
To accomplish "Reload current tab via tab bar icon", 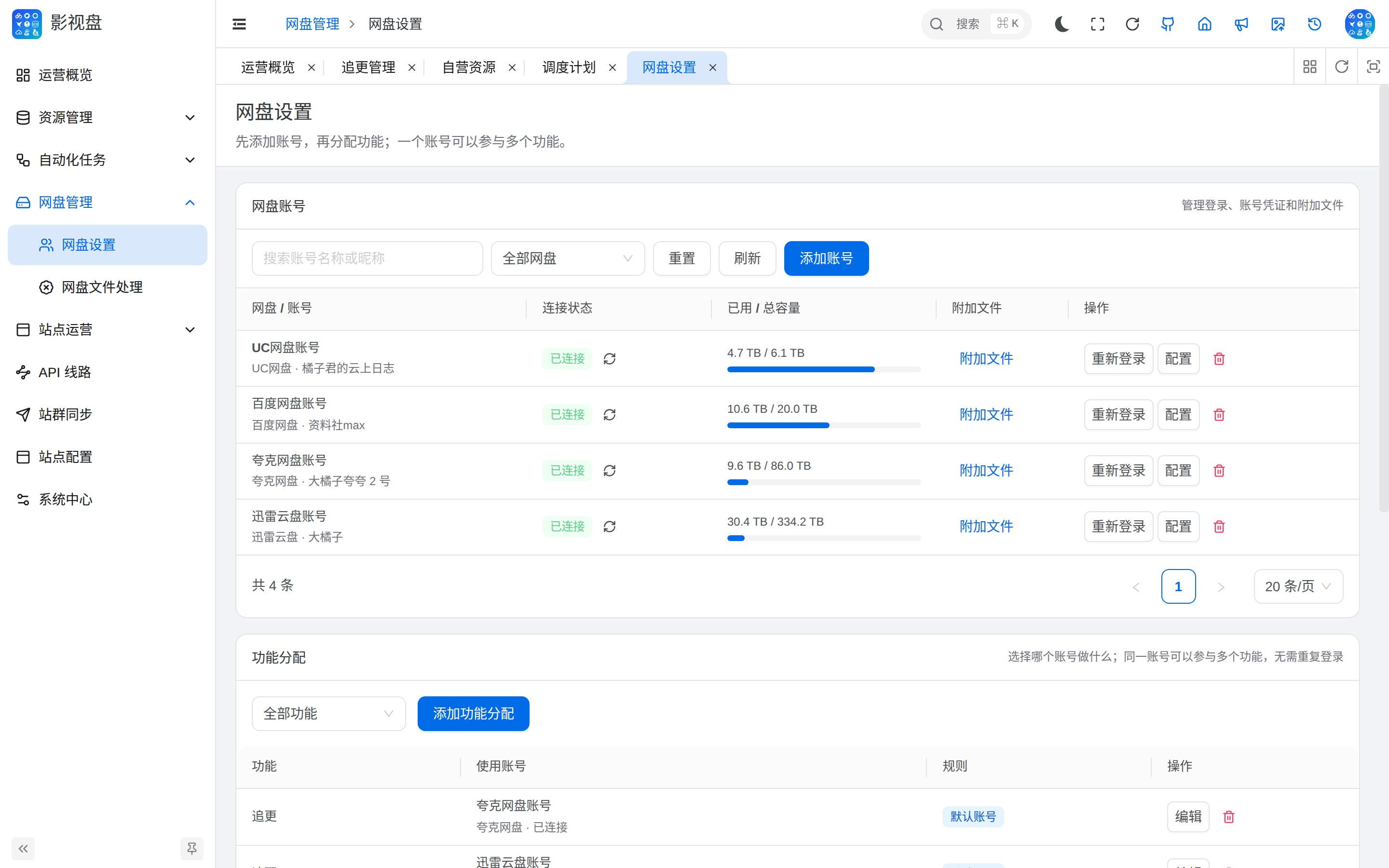I will [x=1341, y=67].
